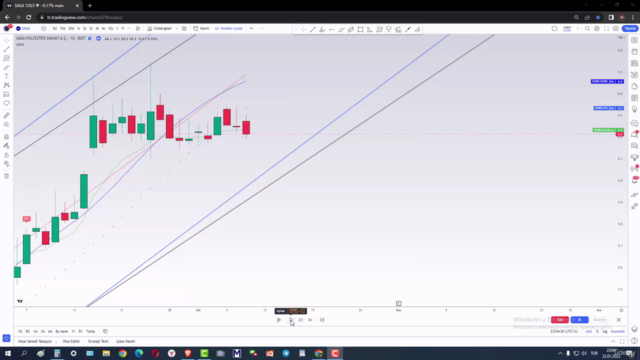Image resolution: width=640 pixels, height=360 pixels.
Task: Undo the last action arrow
Action: [252, 29]
